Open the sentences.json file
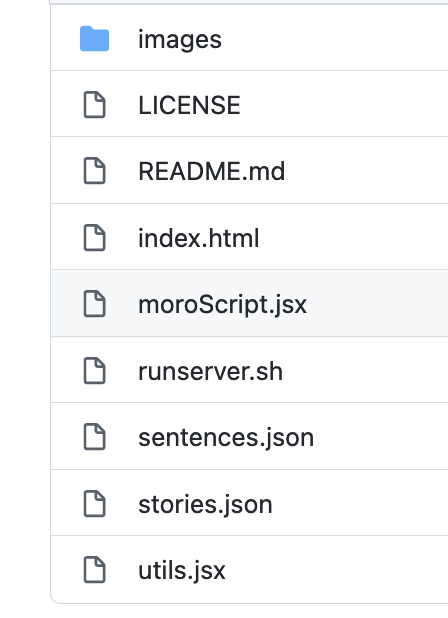448x618 pixels. [x=226, y=438]
